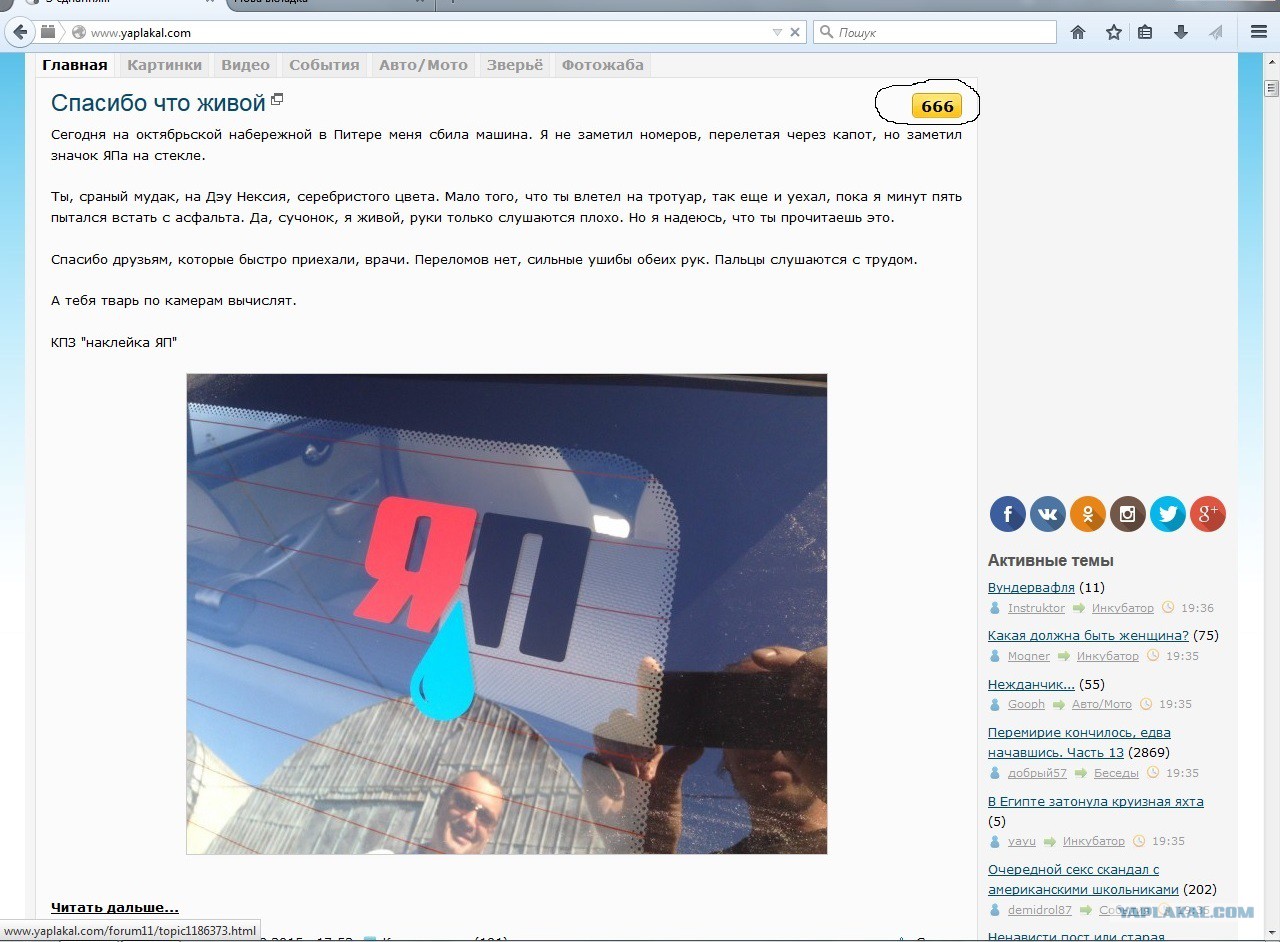This screenshot has height=942, width=1280.
Task: Open user profile Mogner
Action: (x=1029, y=656)
